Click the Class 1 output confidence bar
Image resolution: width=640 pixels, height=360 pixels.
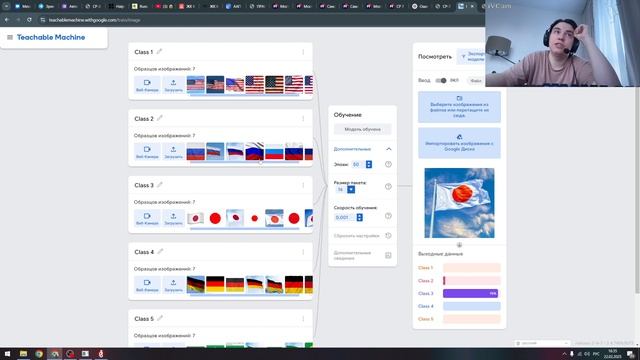coord(471,268)
